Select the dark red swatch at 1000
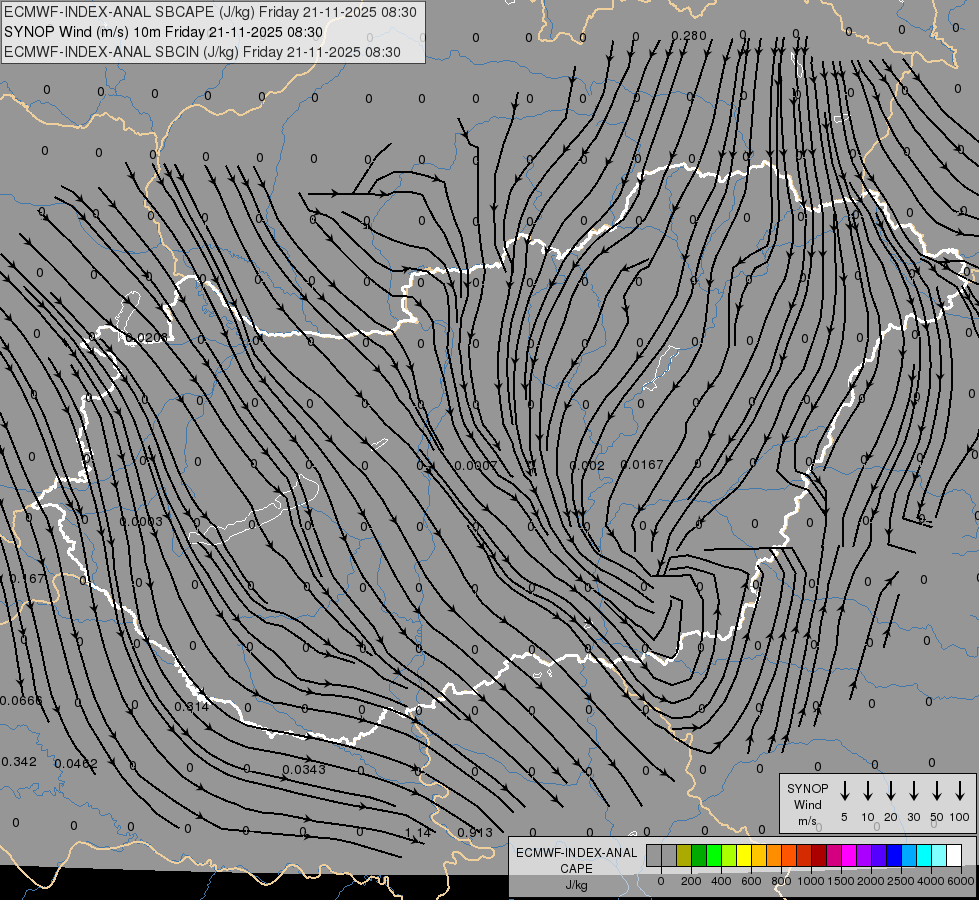This screenshot has height=900, width=979. pos(819,856)
